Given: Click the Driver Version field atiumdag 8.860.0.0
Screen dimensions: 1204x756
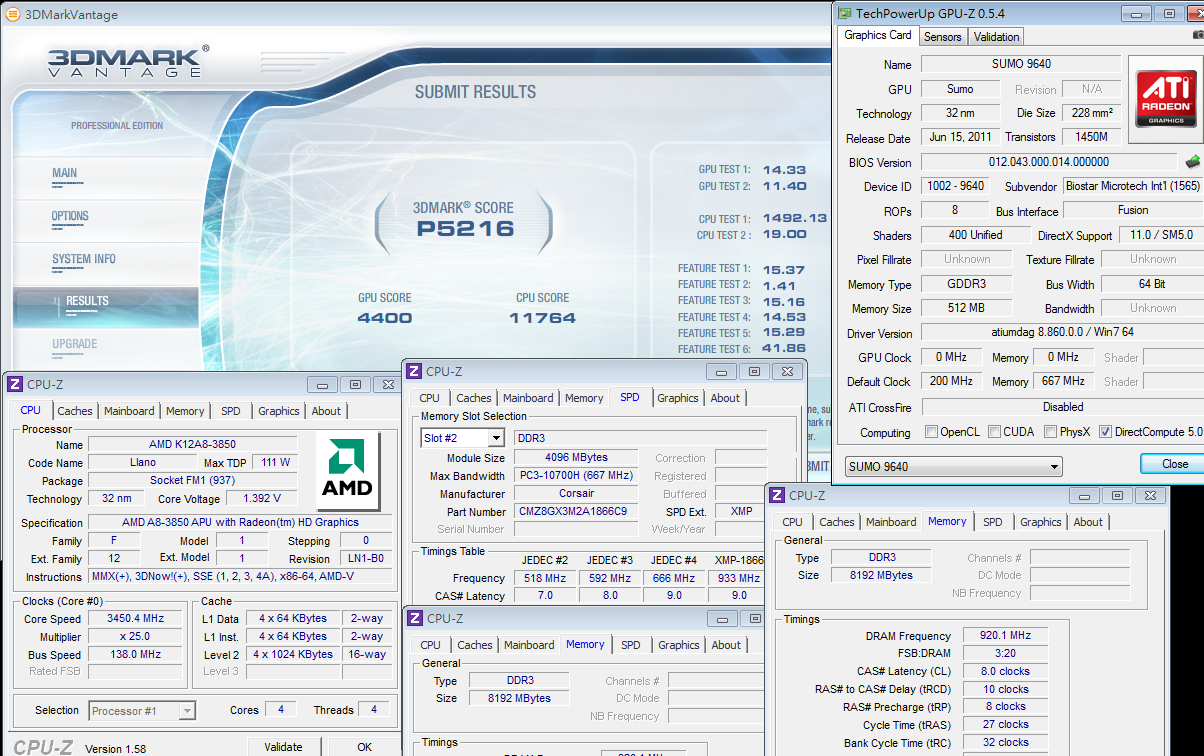Looking at the screenshot, I should point(1062,333).
